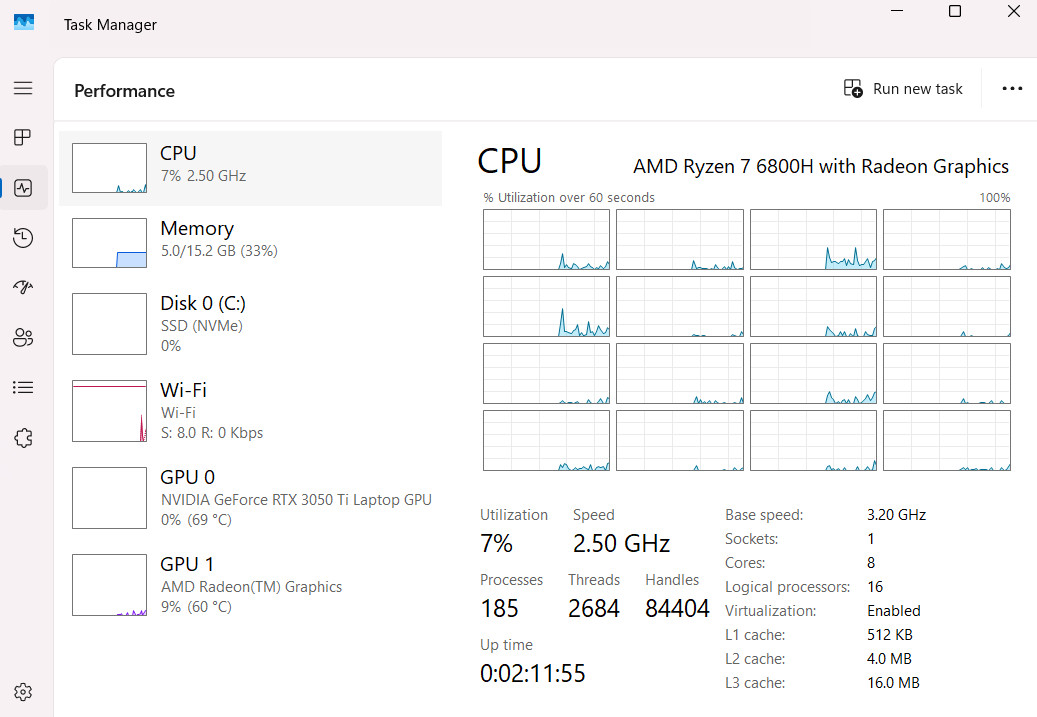Select the Memory performance entry
Image resolution: width=1037 pixels, height=717 pixels.
[251, 243]
